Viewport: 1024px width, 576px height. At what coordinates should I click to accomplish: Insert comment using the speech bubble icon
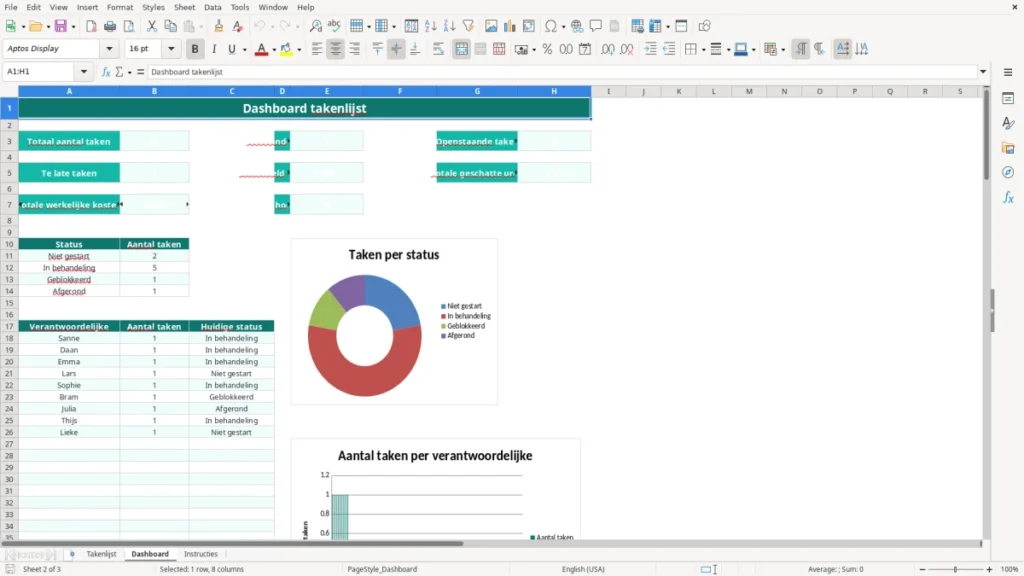point(596,26)
